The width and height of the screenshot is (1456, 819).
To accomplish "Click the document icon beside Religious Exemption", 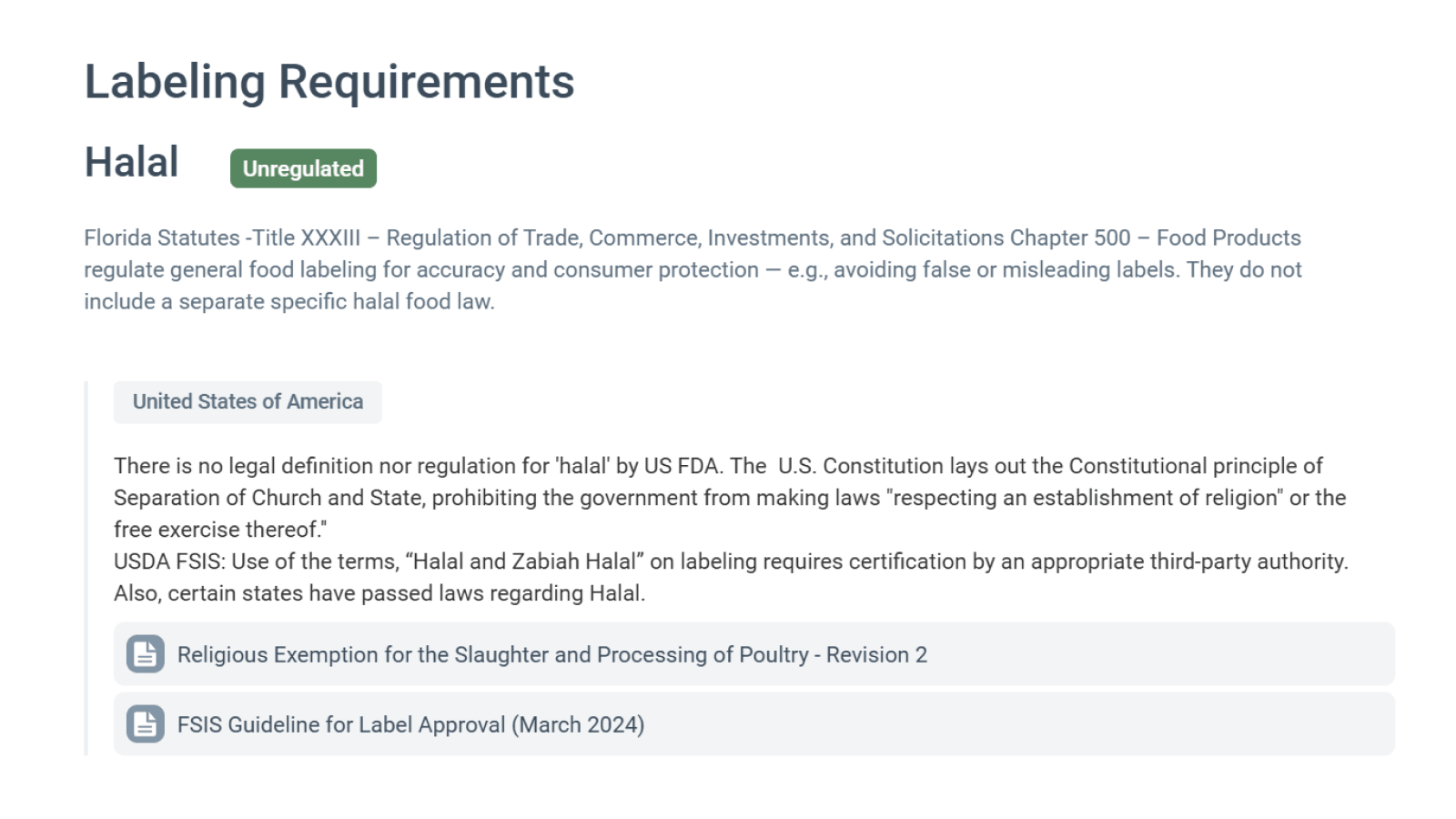I will click(146, 654).
